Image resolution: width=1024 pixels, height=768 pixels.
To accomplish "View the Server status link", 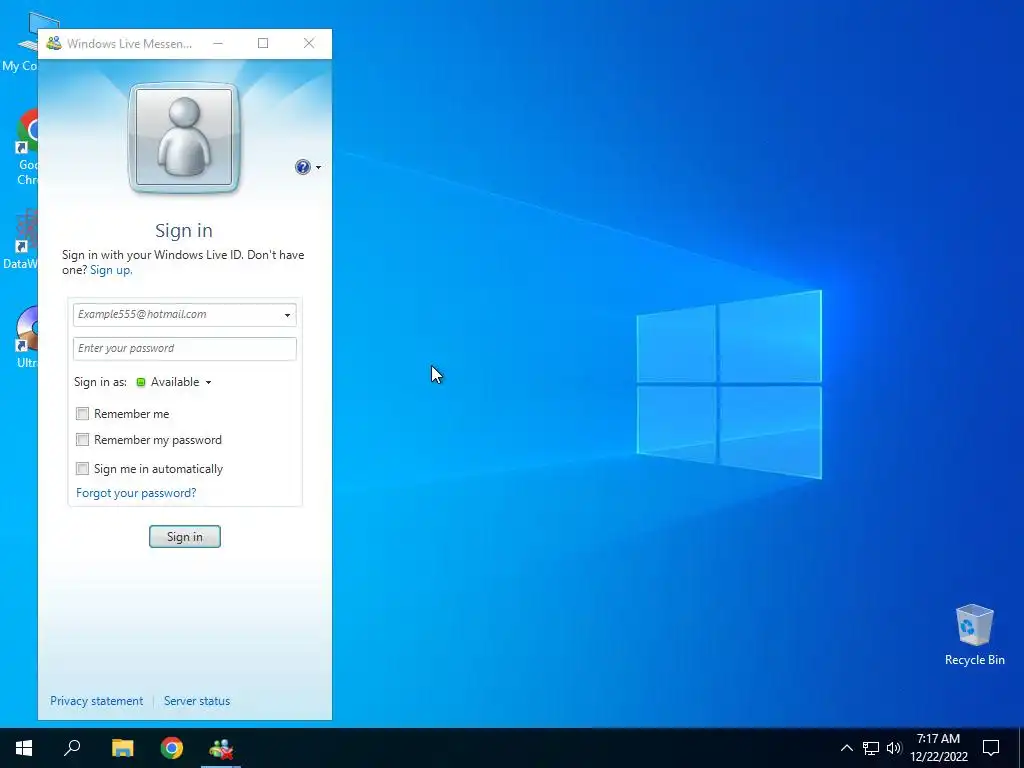I will point(197,701).
